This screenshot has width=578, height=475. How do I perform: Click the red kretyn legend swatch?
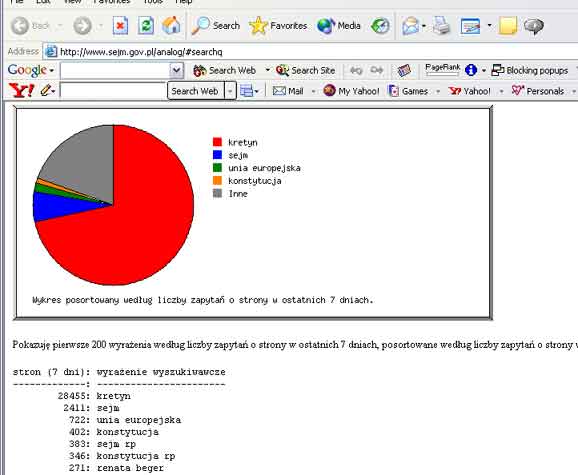point(217,142)
